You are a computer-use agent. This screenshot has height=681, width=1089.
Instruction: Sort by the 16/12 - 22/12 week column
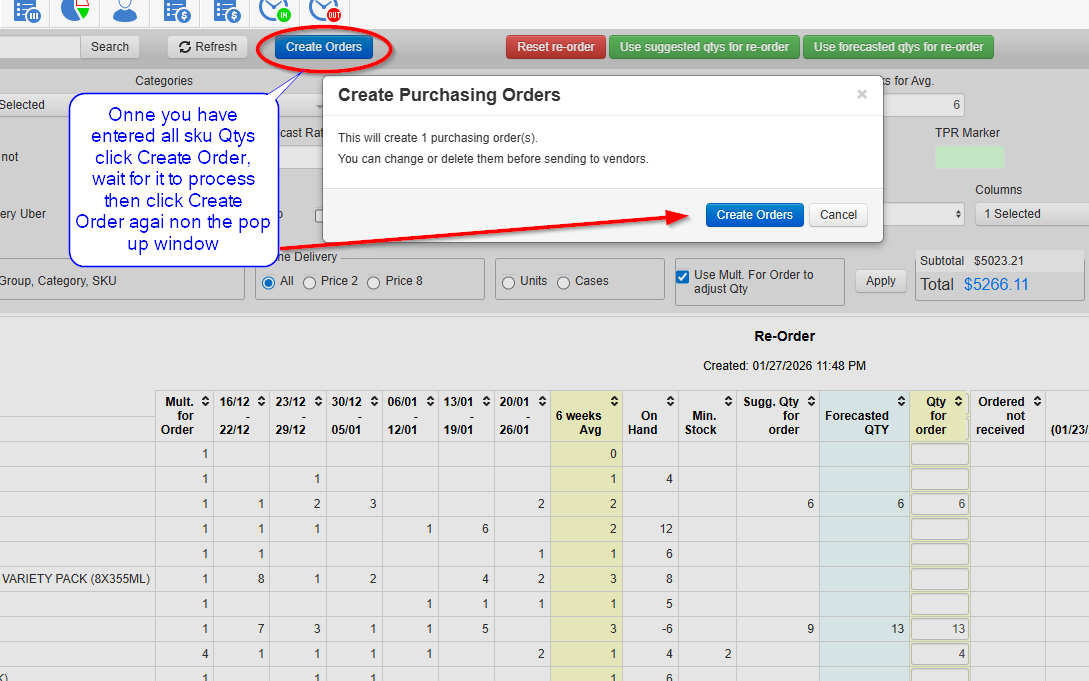click(261, 401)
